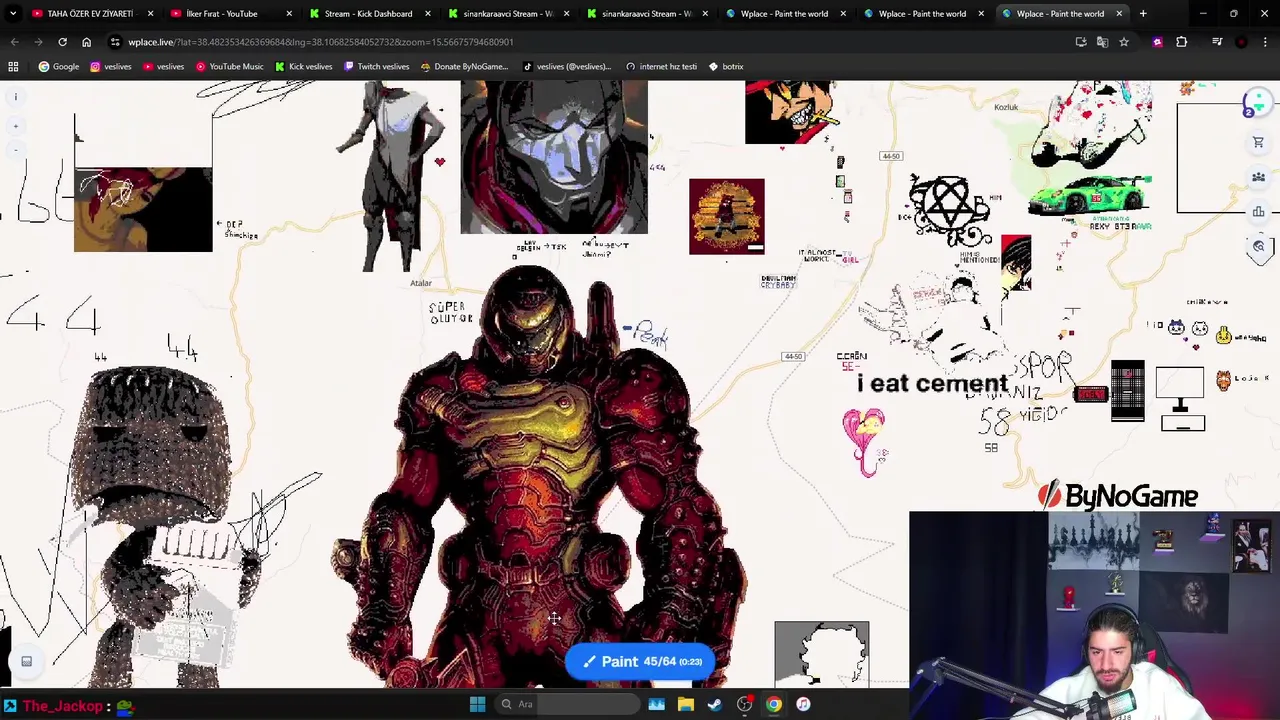The height and width of the screenshot is (720, 1280).
Task: Open Chrome three-dot menu
Action: click(1265, 42)
